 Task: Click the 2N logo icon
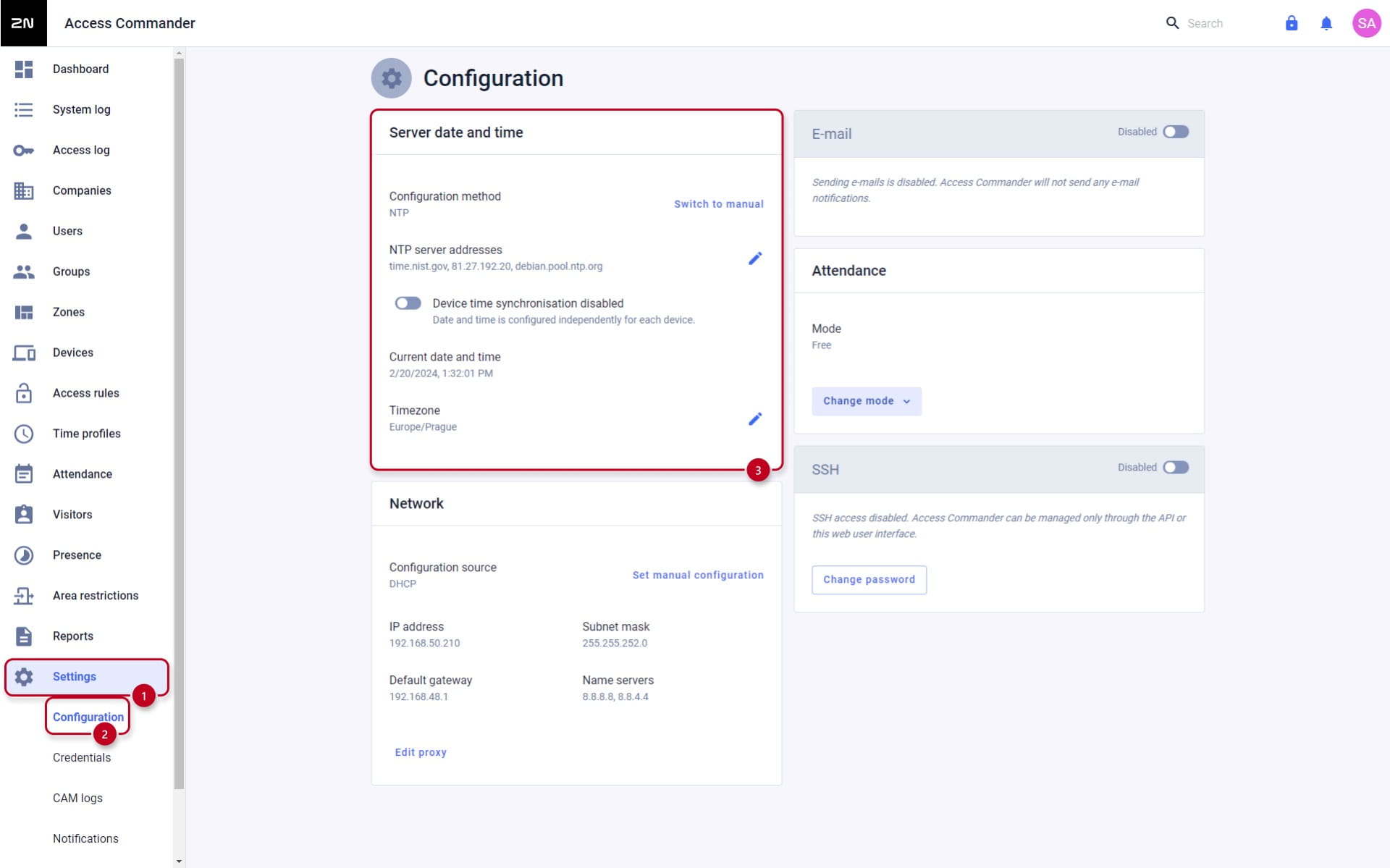click(x=23, y=23)
